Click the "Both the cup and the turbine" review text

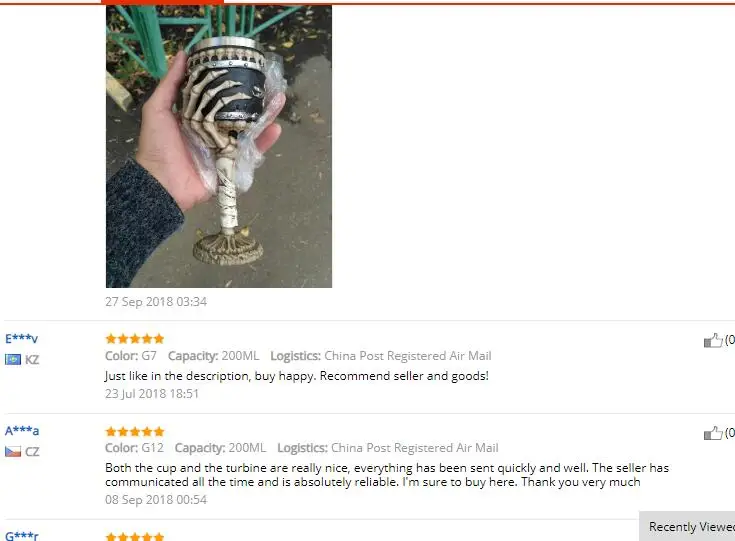[x=387, y=475]
